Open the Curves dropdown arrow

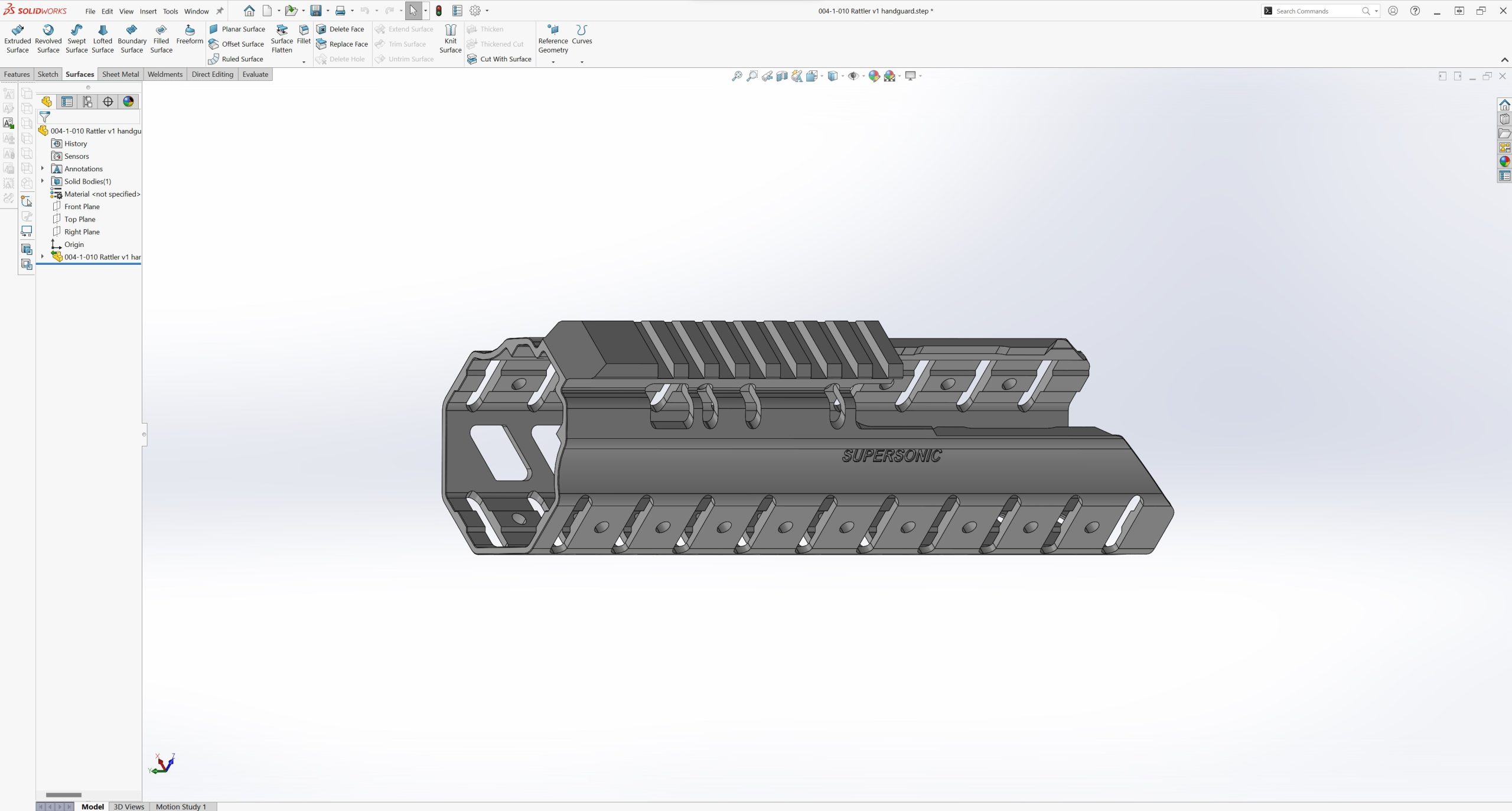[582, 62]
